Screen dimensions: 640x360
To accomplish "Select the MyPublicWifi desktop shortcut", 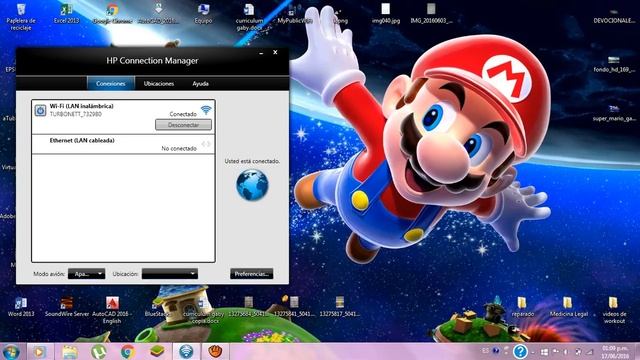I will (295, 13).
